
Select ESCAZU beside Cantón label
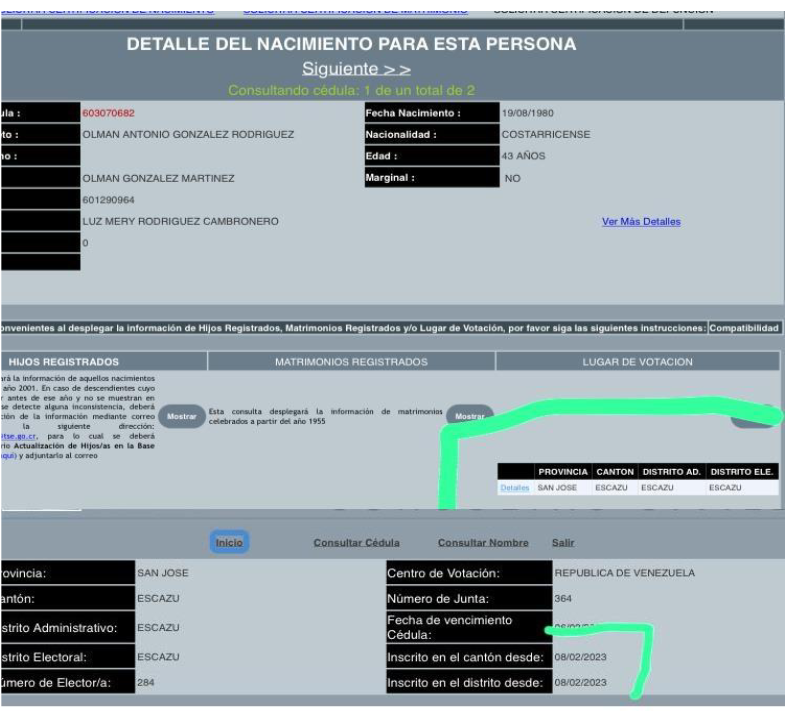(158, 599)
